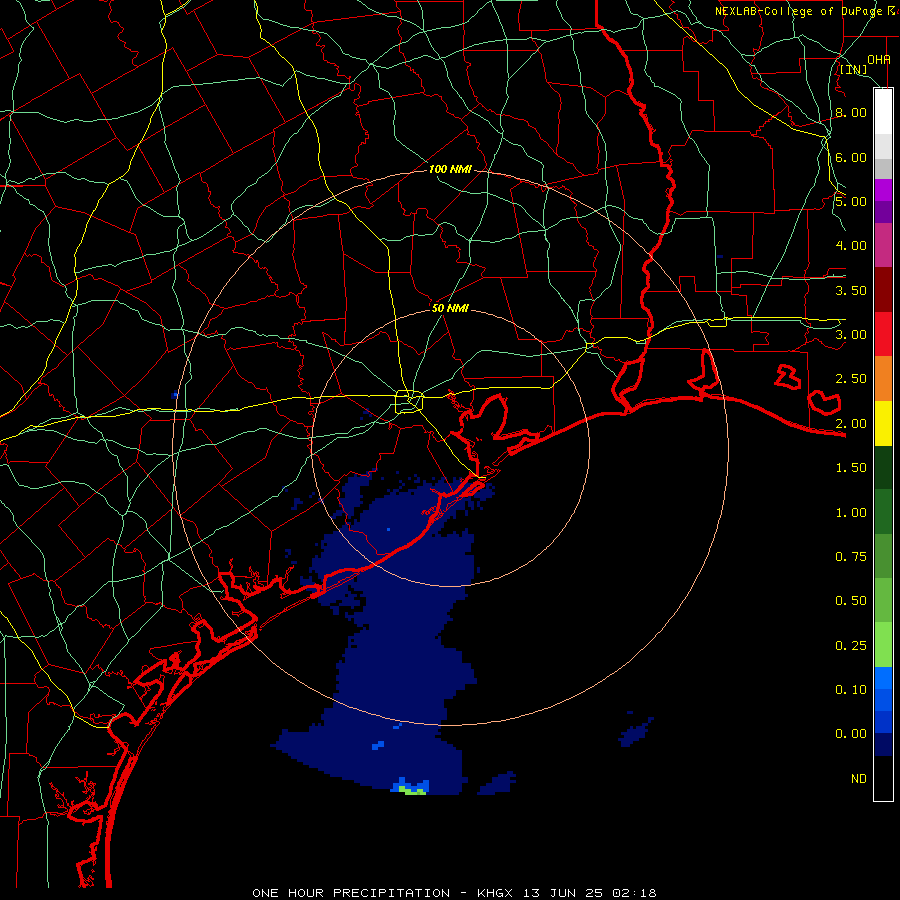
Task: Click the 1.00 scale value
Action: coord(851,513)
